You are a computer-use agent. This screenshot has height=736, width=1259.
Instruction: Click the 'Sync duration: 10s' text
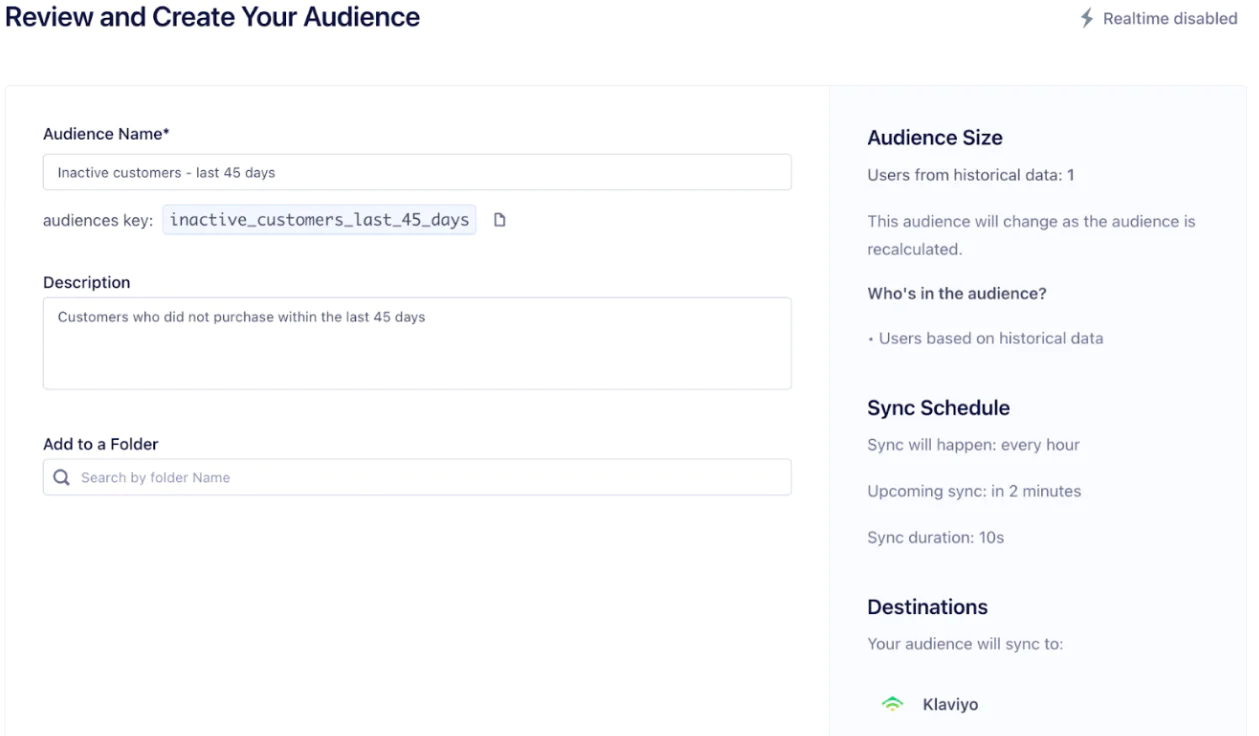click(935, 538)
